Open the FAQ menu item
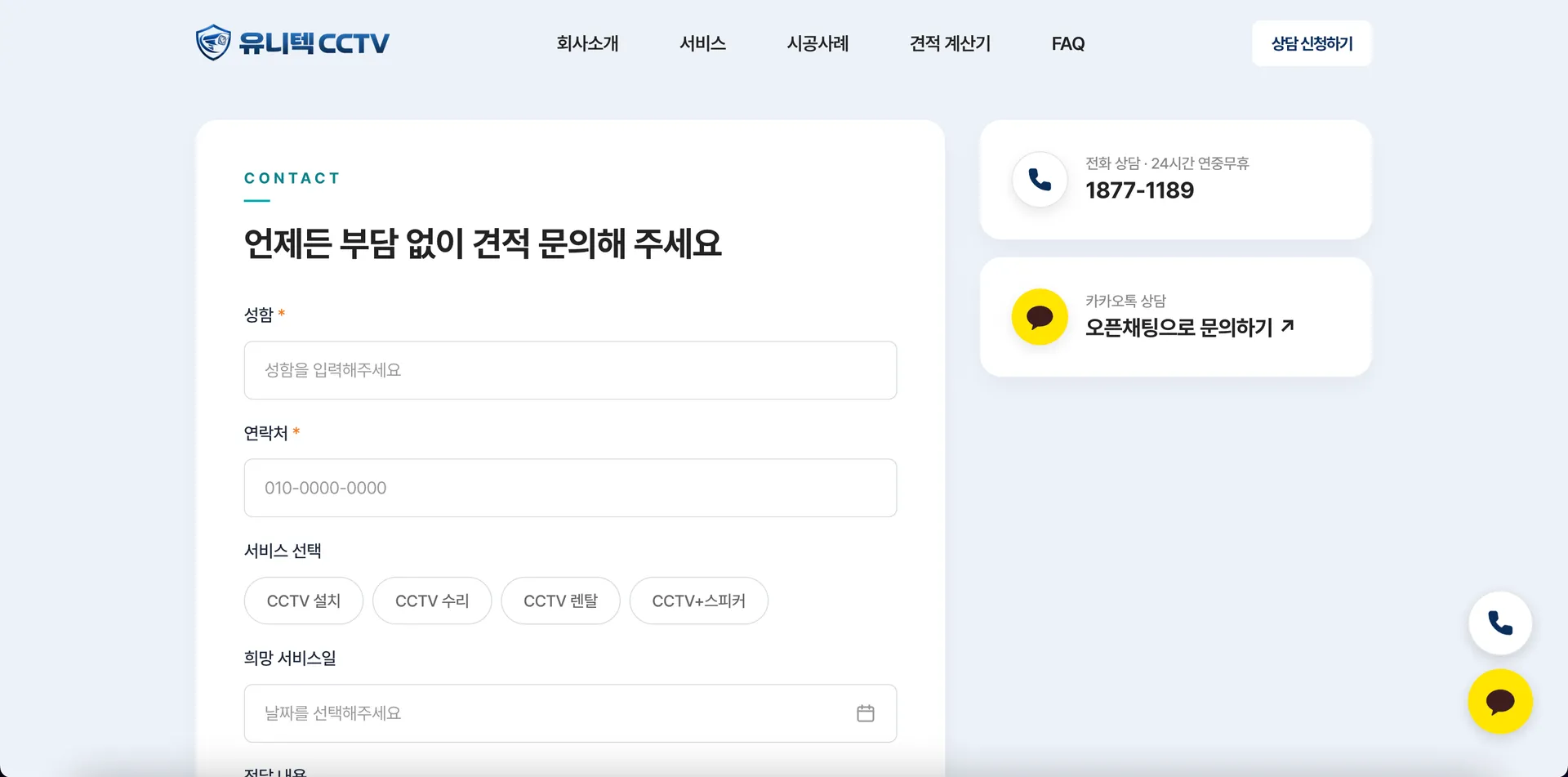The image size is (1568, 777). click(1067, 43)
